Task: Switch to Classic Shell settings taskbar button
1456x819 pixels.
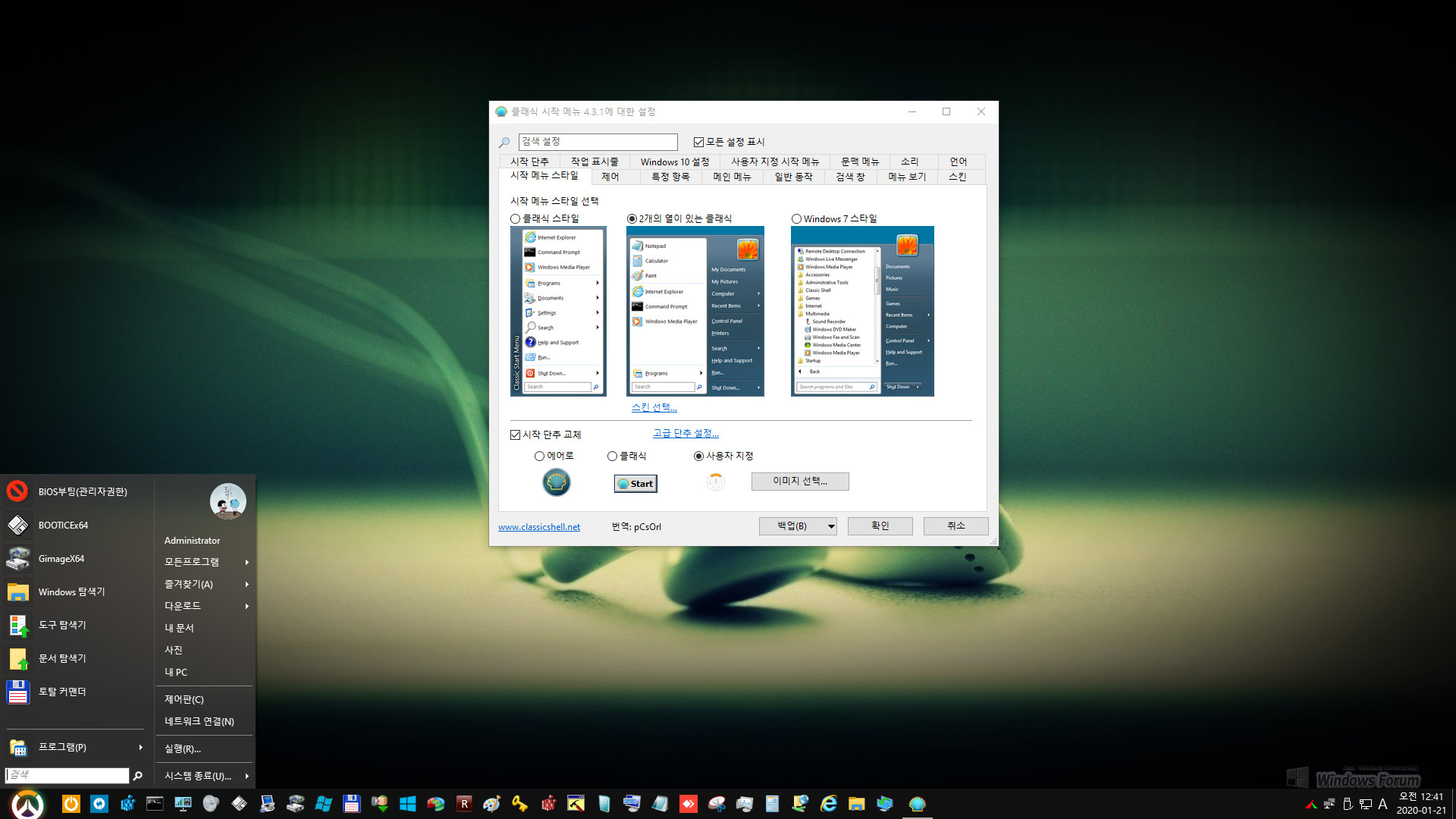Action: coord(918,804)
